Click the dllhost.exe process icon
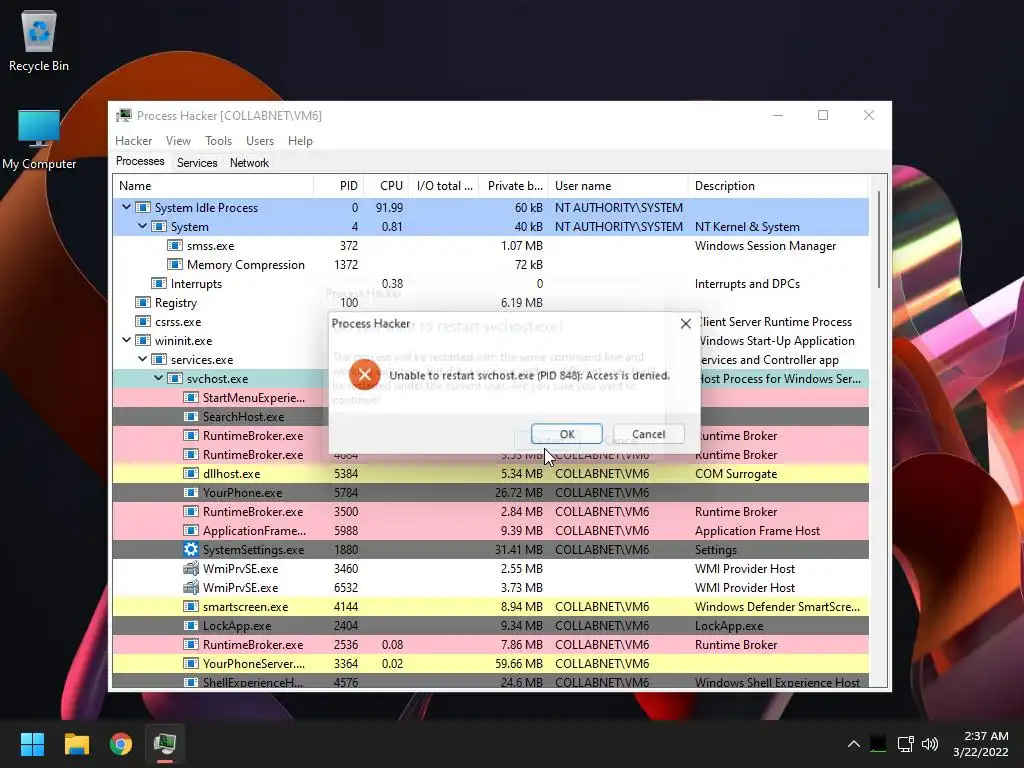Image resolution: width=1024 pixels, height=768 pixels. pos(191,473)
